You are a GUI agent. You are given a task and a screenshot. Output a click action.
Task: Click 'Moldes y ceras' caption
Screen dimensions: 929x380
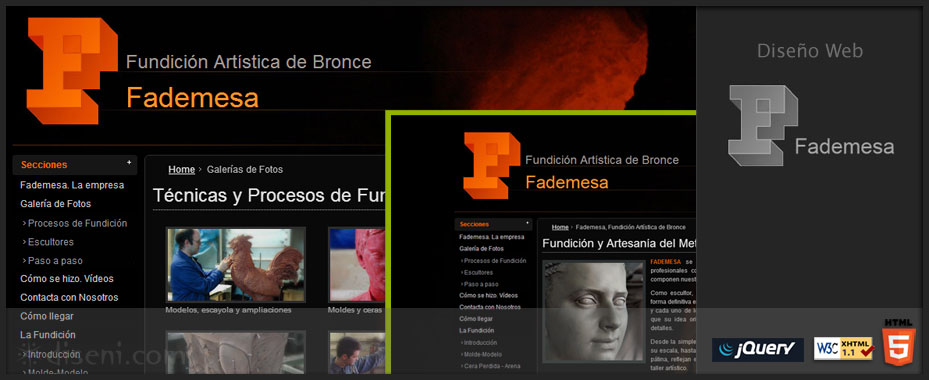tap(355, 310)
